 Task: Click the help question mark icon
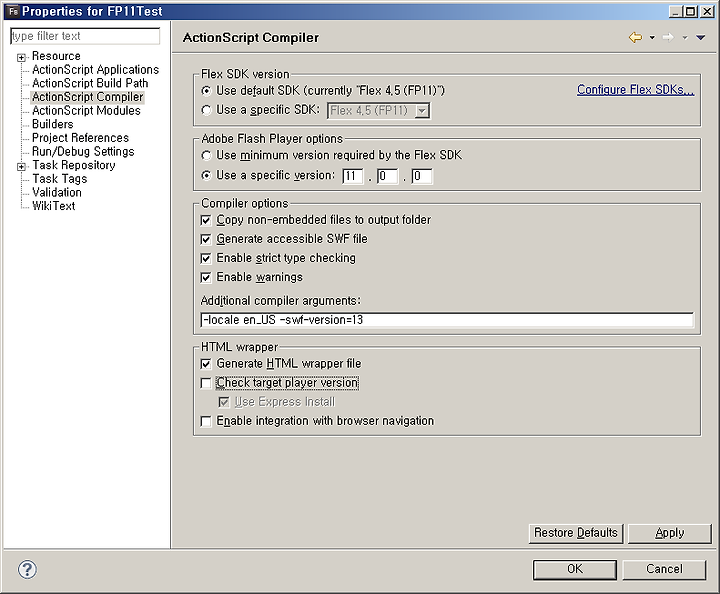tap(27, 570)
